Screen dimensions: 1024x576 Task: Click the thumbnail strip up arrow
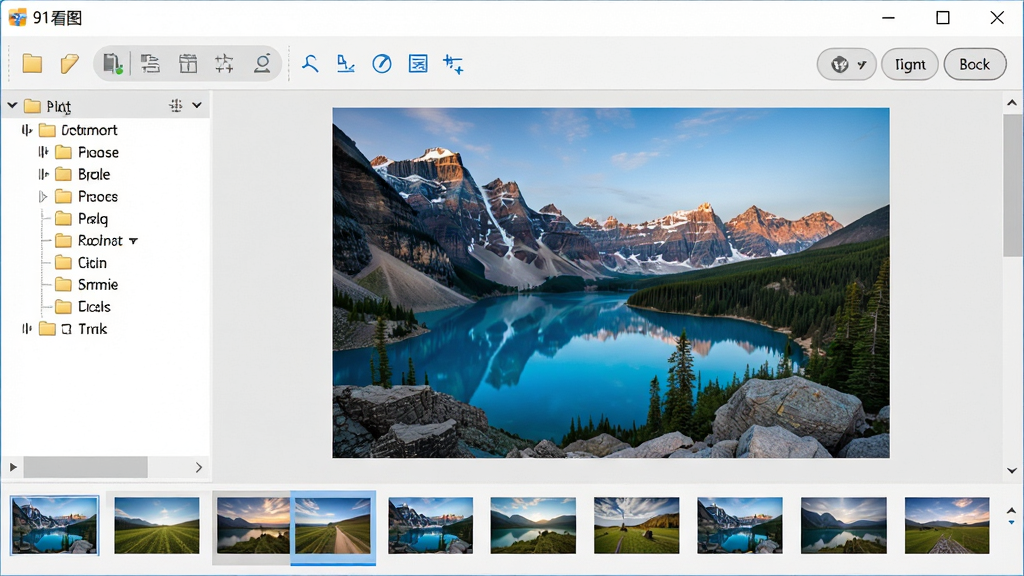[x=1011, y=511]
